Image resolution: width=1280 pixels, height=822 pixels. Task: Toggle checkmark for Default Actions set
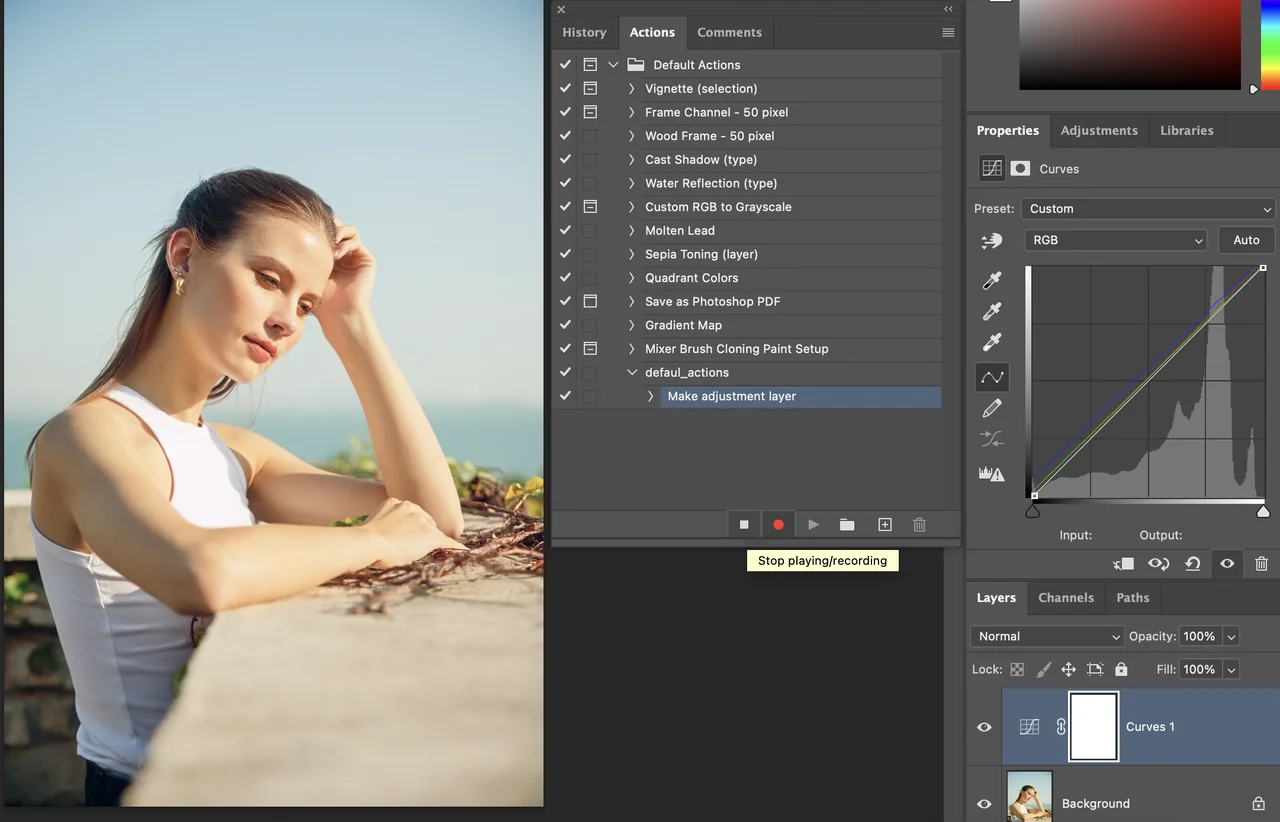click(x=565, y=65)
